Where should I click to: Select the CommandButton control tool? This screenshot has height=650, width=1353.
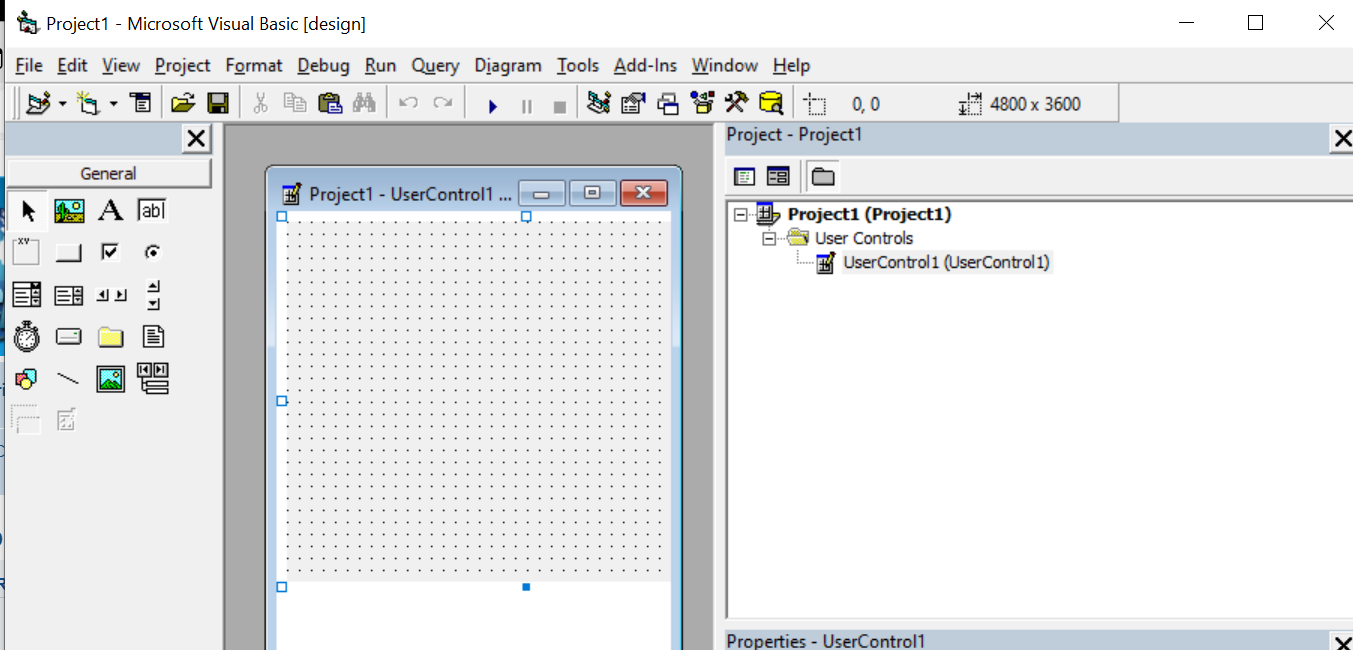click(x=69, y=253)
